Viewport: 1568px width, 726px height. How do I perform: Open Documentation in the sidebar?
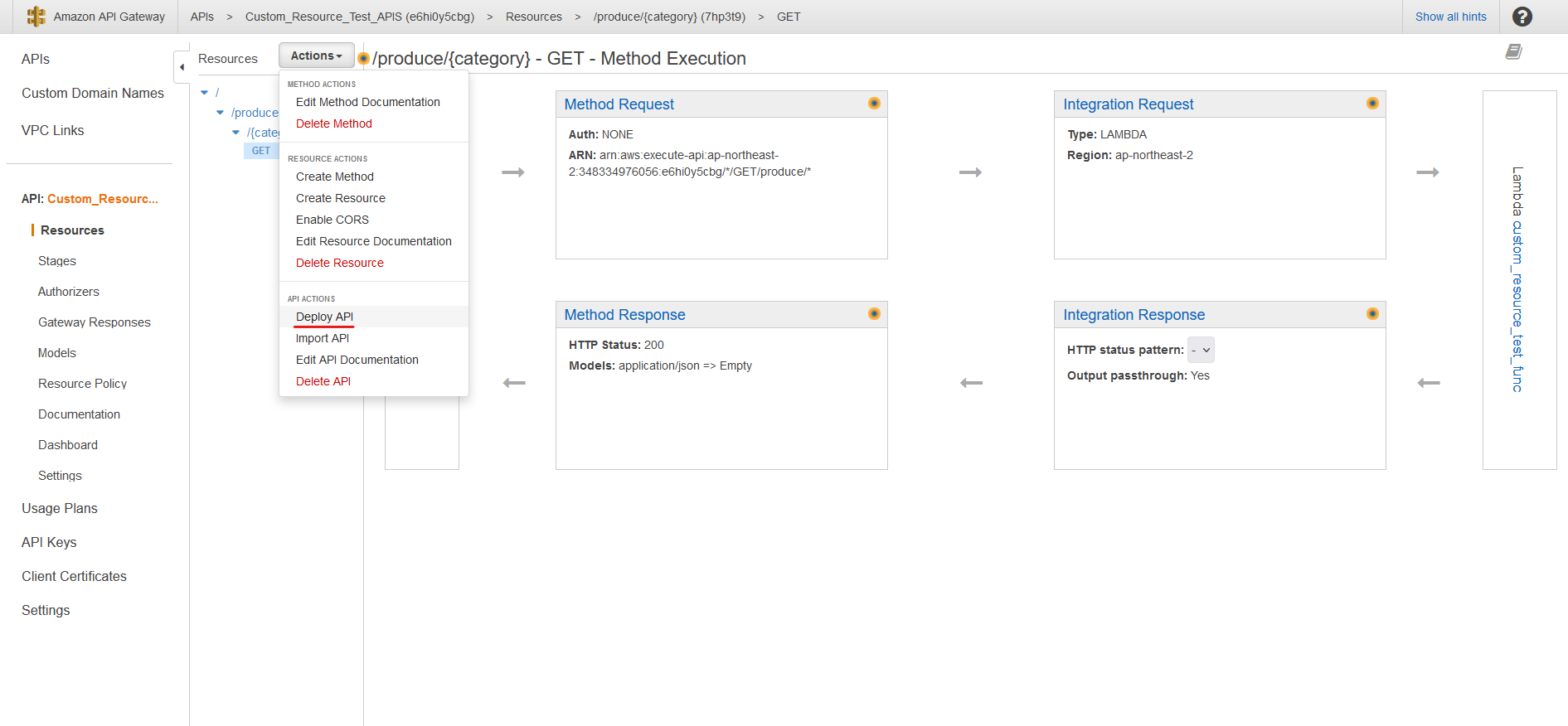pos(80,414)
